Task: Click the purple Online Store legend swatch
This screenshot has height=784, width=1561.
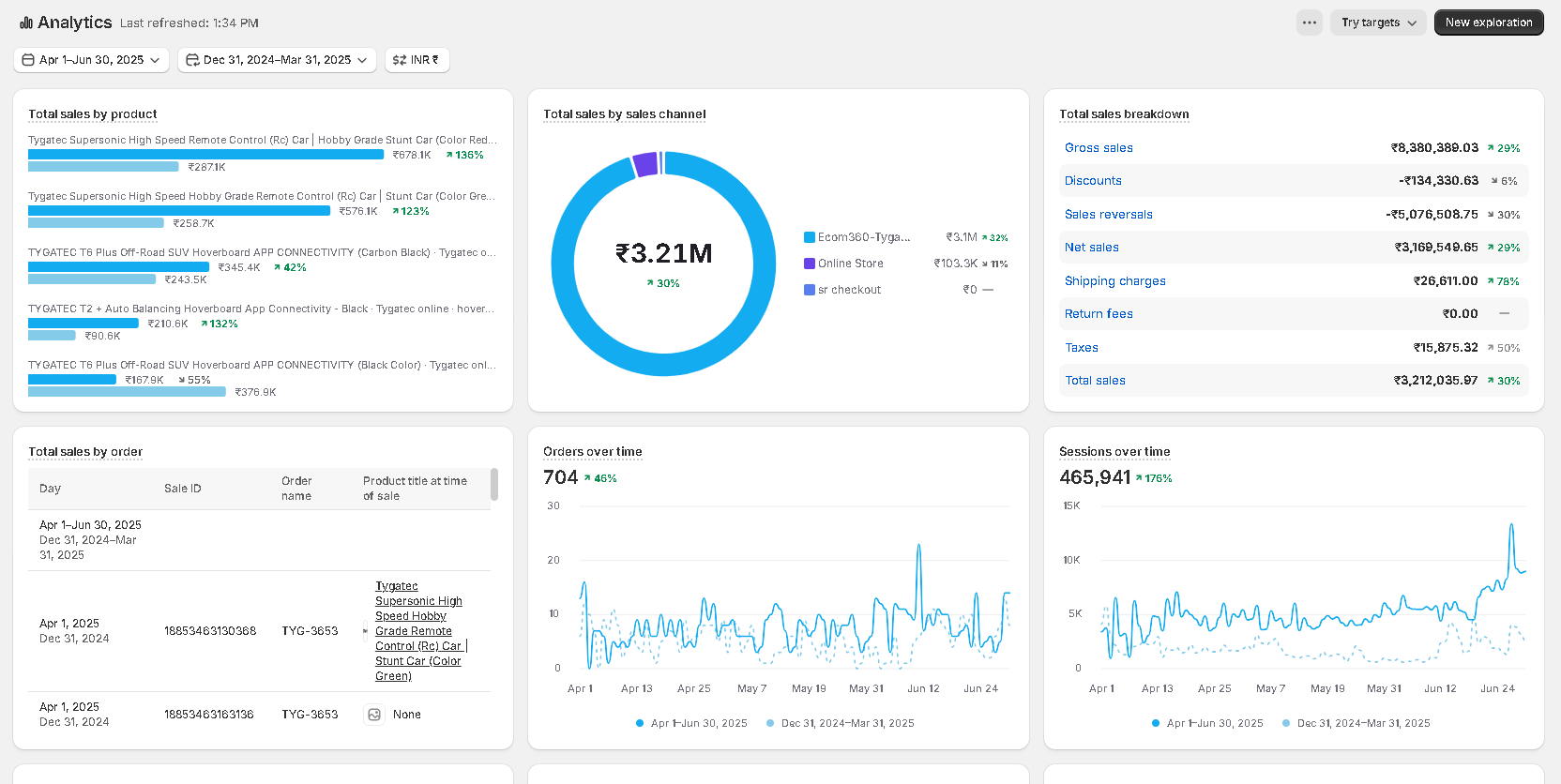Action: coord(810,264)
